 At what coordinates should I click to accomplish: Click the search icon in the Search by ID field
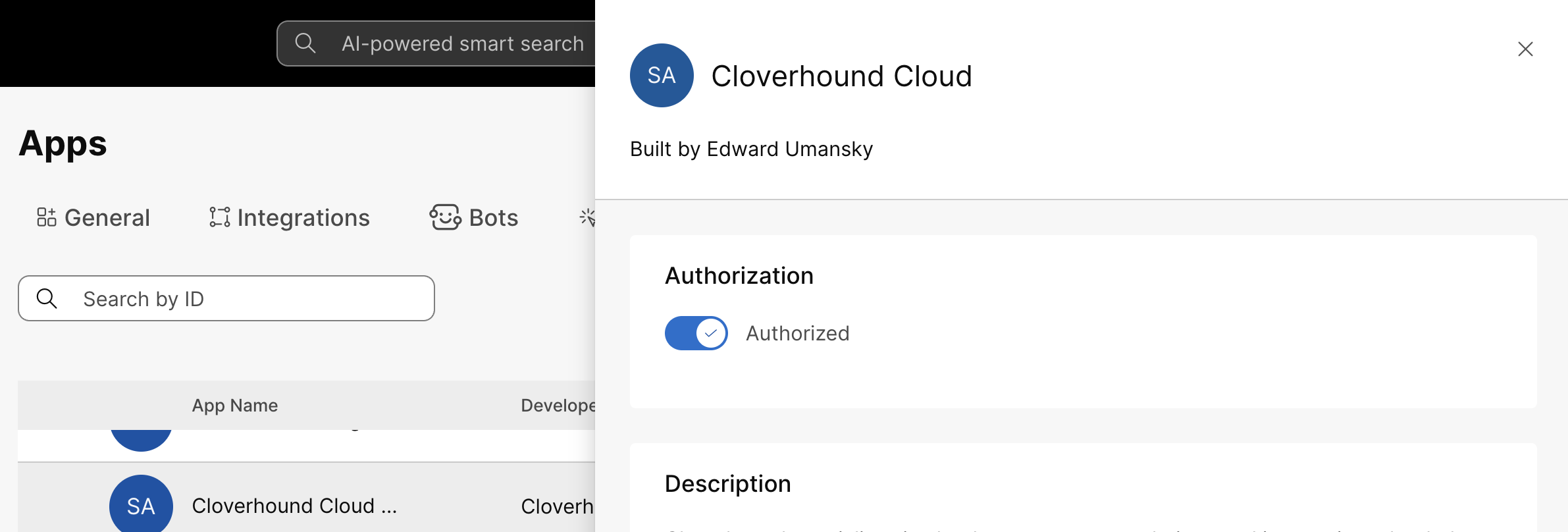[x=47, y=298]
